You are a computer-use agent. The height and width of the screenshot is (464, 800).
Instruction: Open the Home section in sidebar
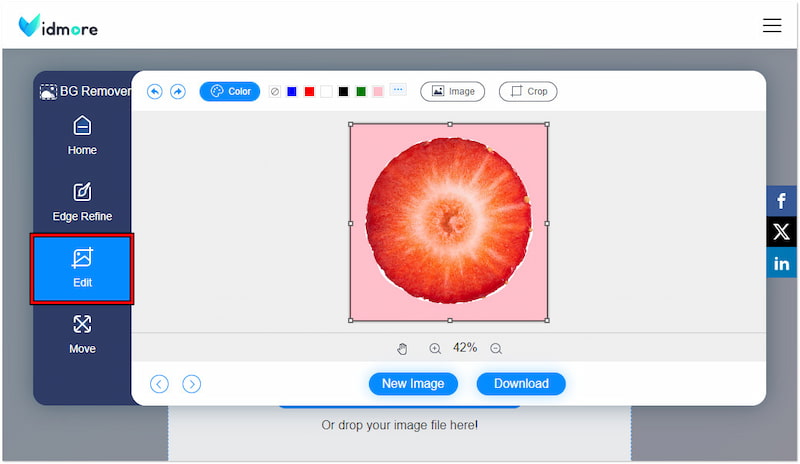(x=82, y=135)
